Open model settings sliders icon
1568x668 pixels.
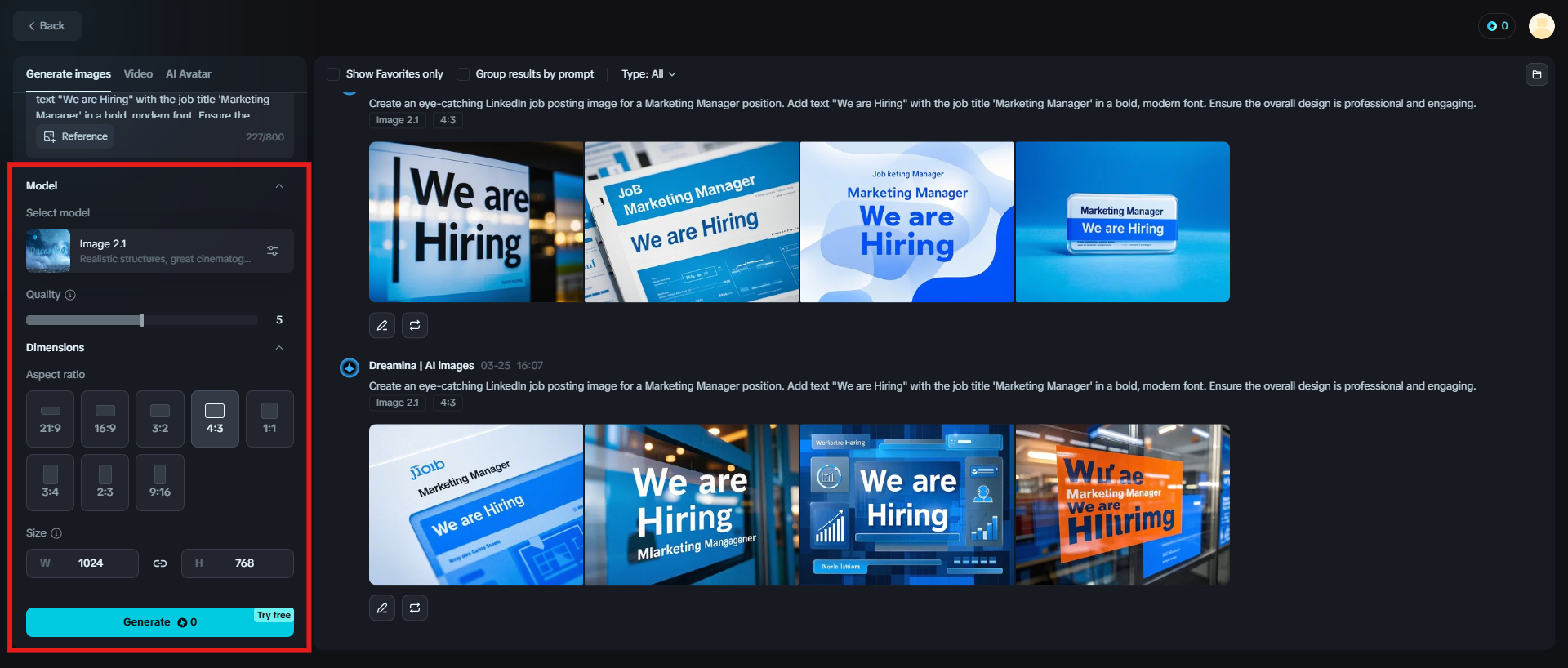273,251
